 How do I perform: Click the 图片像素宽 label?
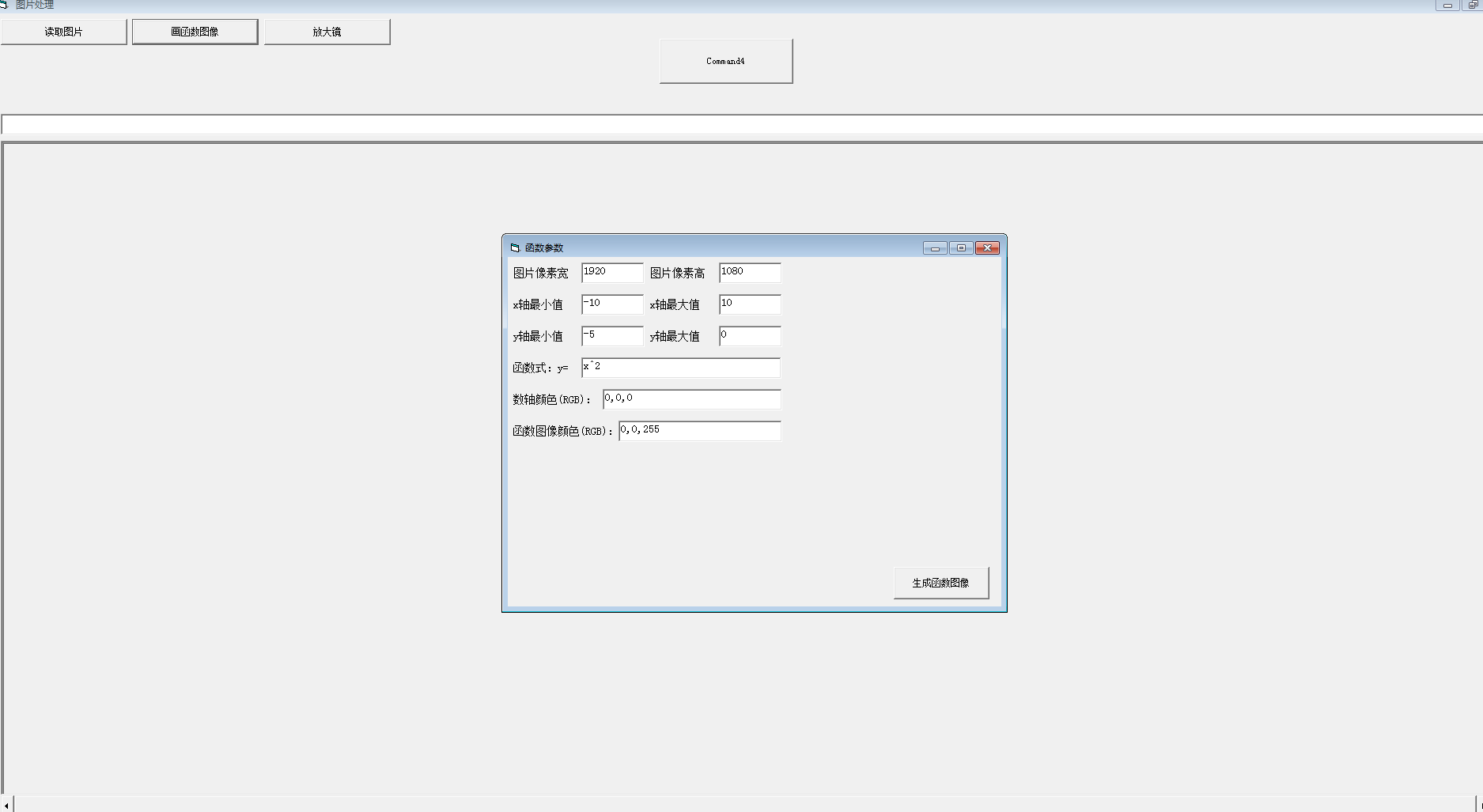click(x=540, y=273)
